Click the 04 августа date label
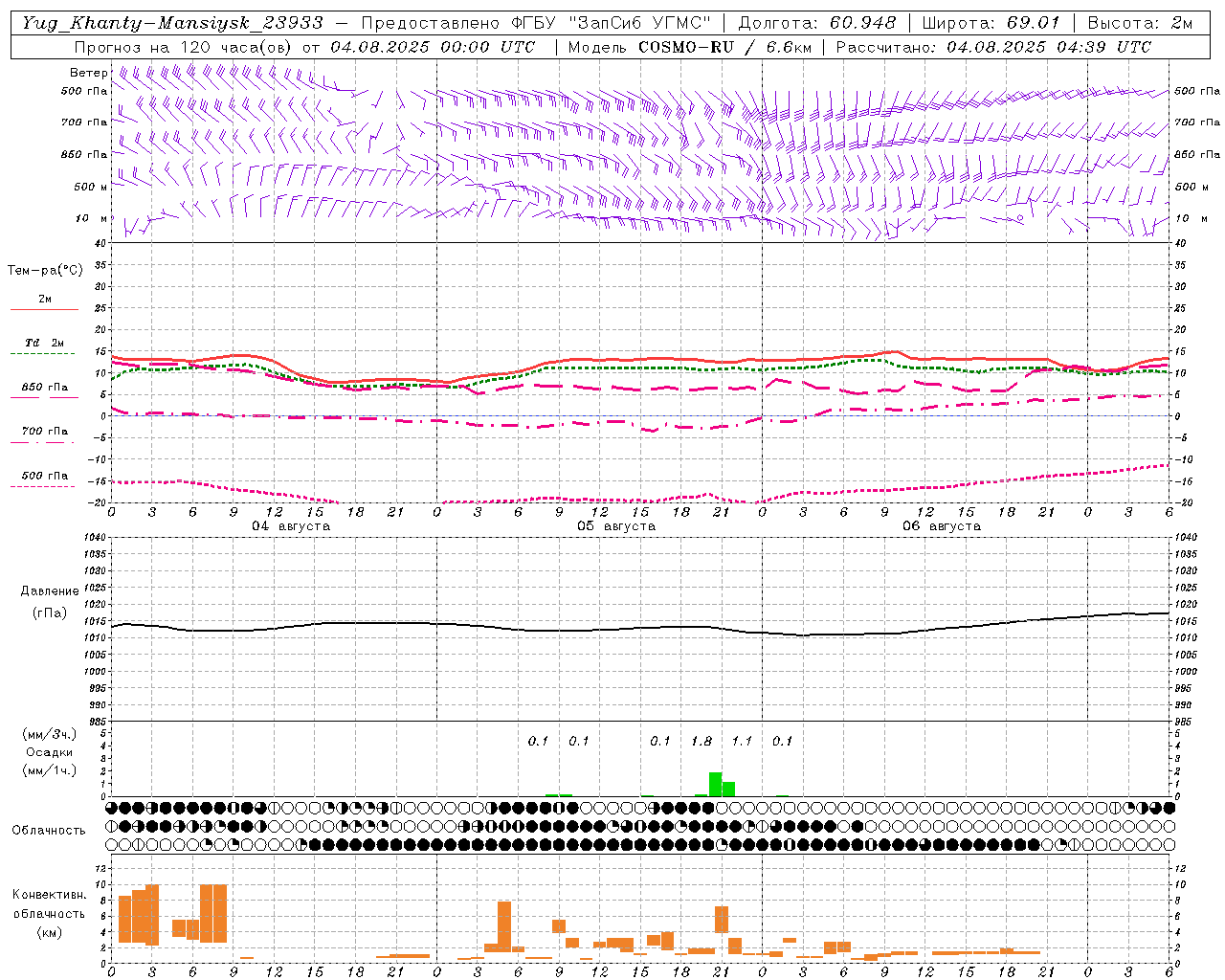1225x980 pixels. point(291,526)
